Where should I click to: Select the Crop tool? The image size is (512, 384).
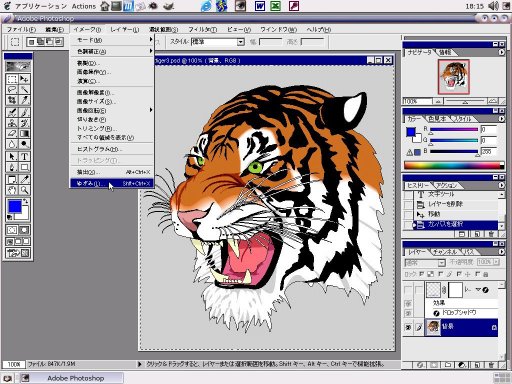(x=12, y=100)
